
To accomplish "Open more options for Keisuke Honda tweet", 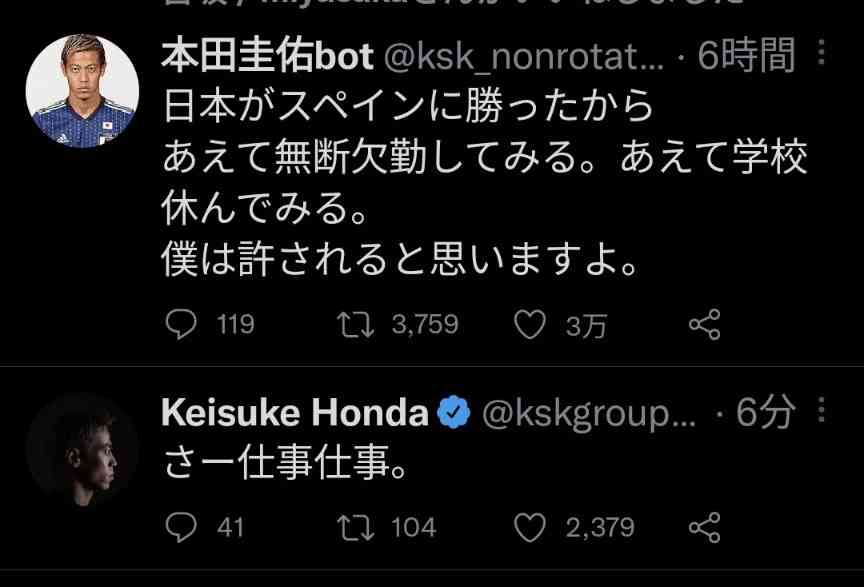I will [x=821, y=412].
